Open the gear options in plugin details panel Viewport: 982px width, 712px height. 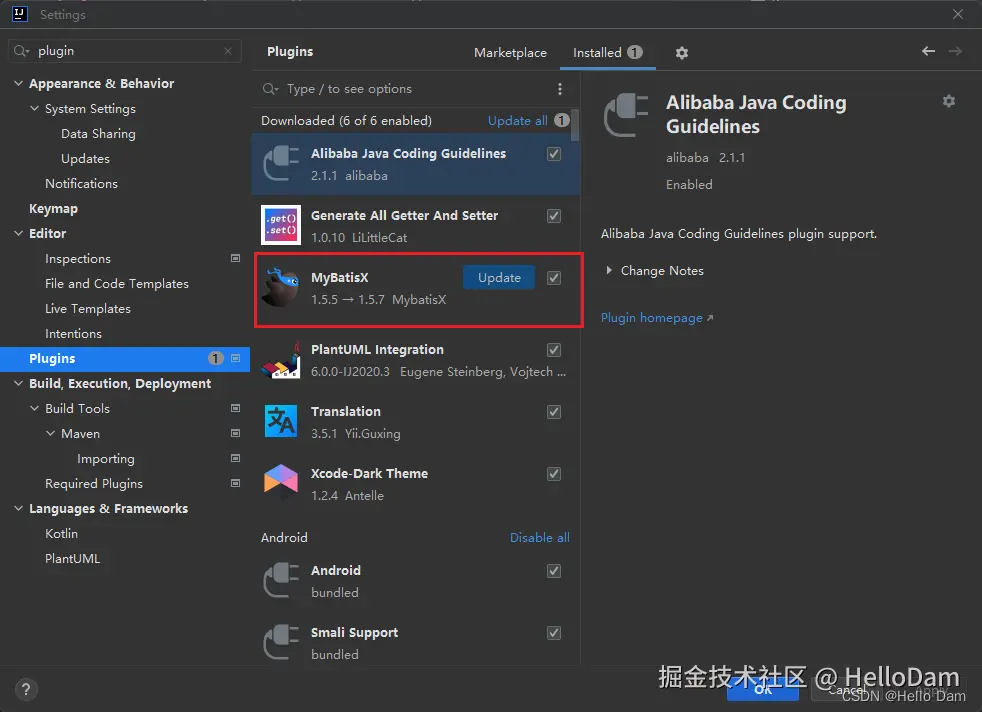pos(949,101)
